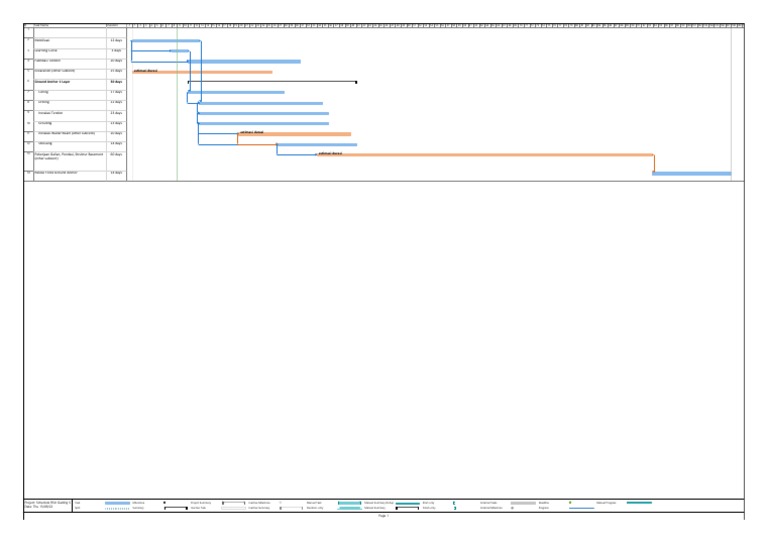Click the Duration column header
This screenshot has width=768, height=543.
tap(116, 25)
